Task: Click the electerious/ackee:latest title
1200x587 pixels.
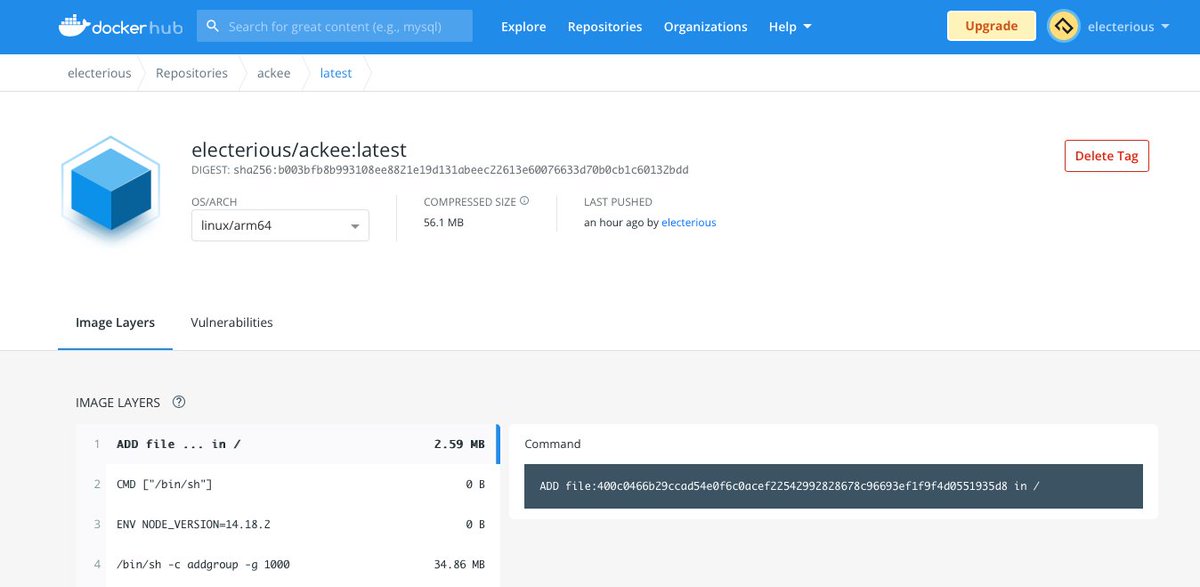Action: coord(299,150)
